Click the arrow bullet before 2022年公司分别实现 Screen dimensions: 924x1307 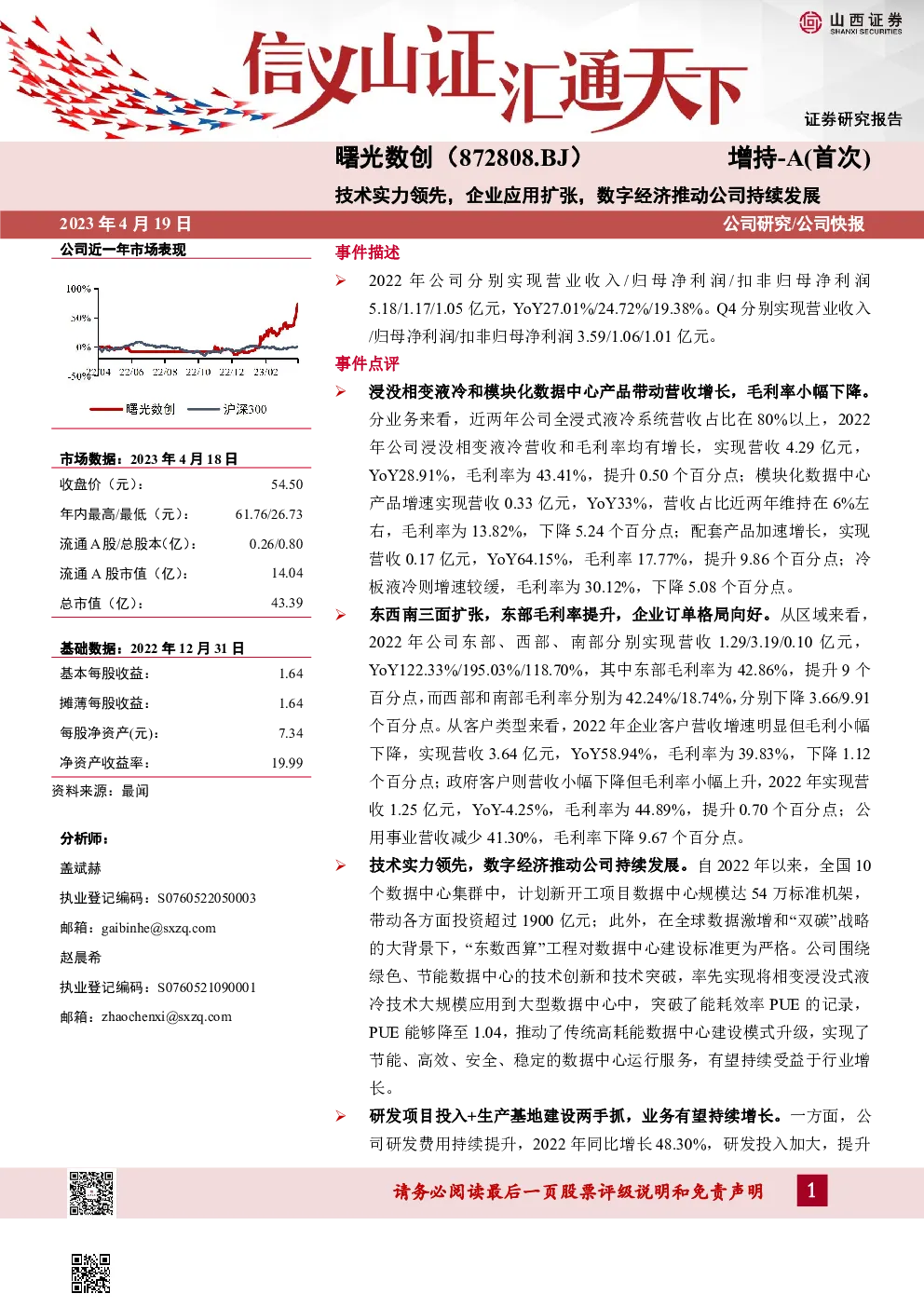point(342,280)
